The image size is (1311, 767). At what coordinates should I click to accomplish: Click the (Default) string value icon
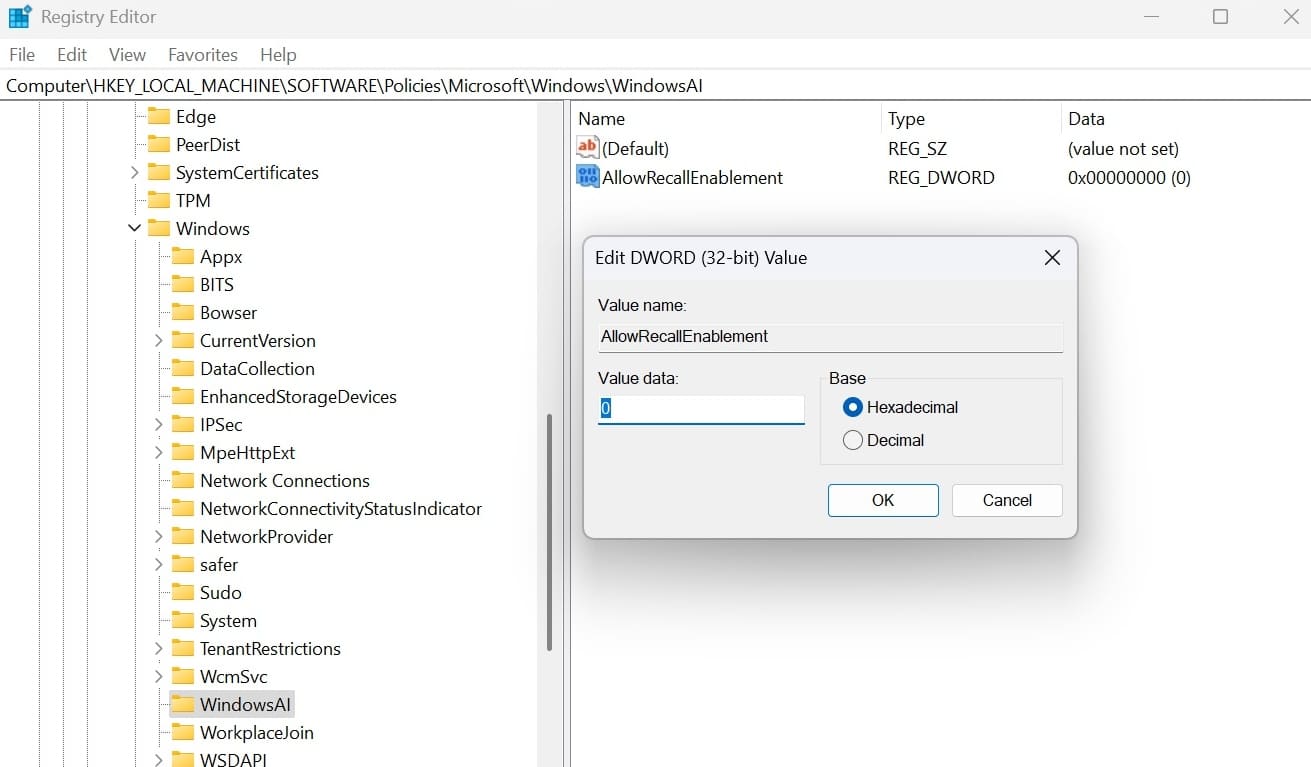point(587,148)
